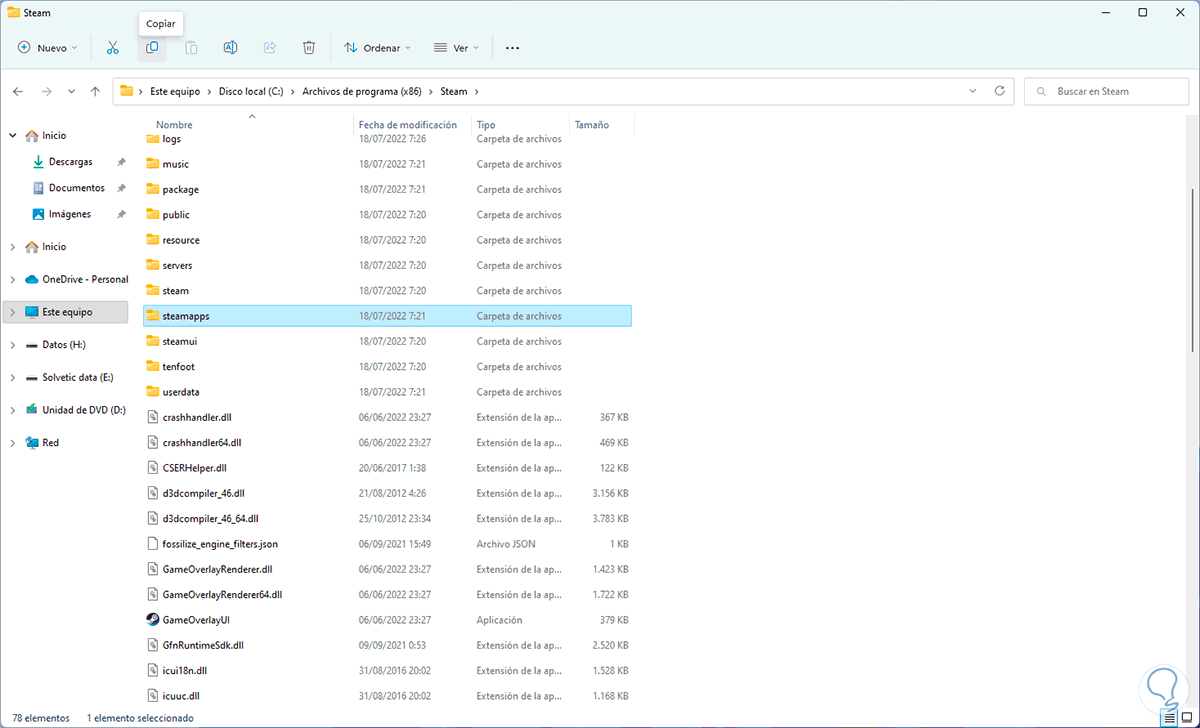
Task: Click the Delete trash icon
Action: pyautogui.click(x=309, y=47)
